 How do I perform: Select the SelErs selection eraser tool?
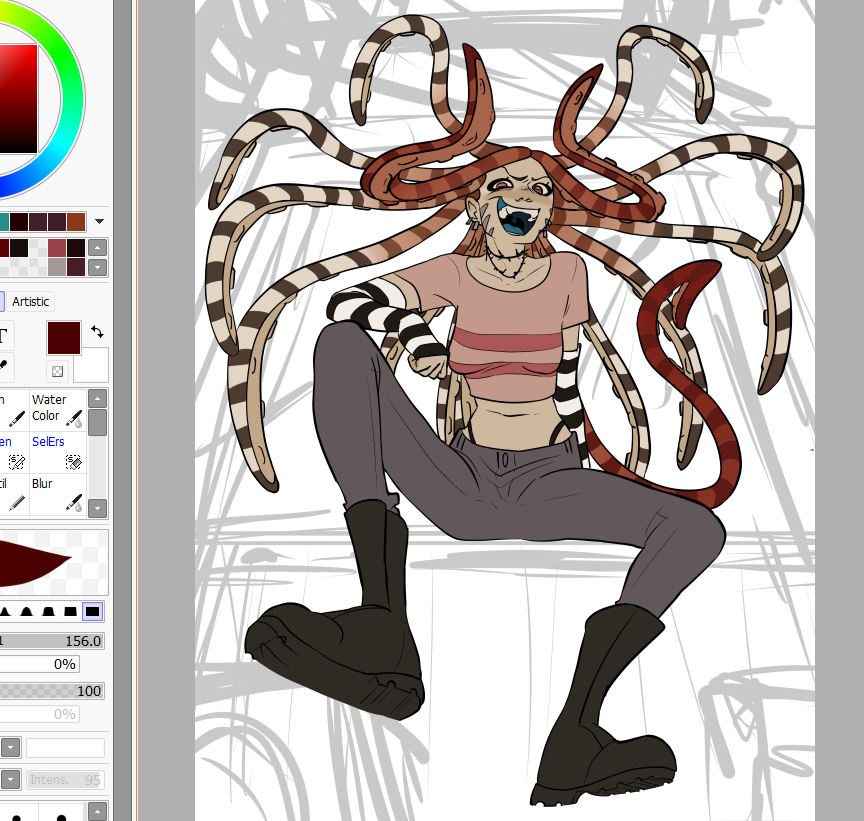(57, 451)
